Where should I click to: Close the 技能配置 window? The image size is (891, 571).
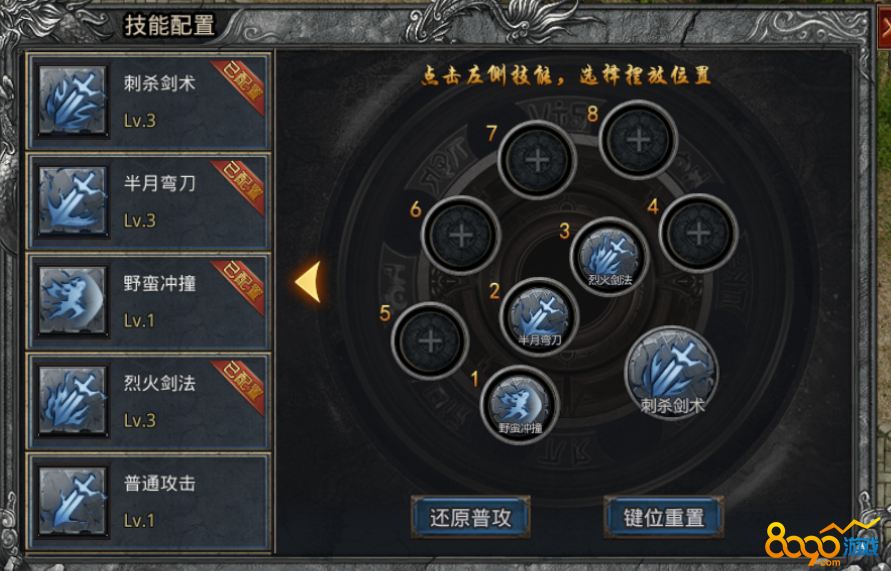point(884,27)
